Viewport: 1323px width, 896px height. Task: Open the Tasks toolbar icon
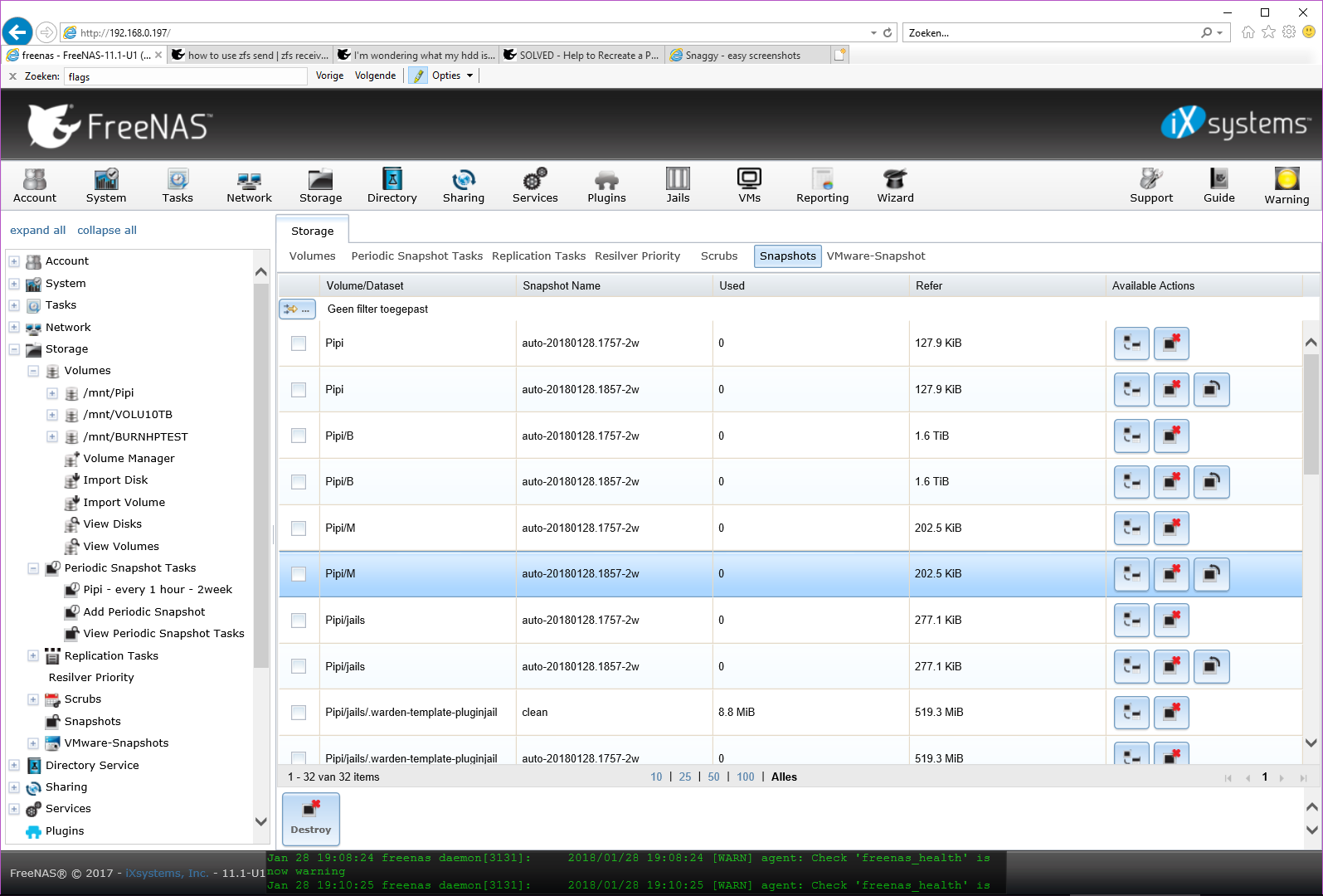[x=178, y=186]
